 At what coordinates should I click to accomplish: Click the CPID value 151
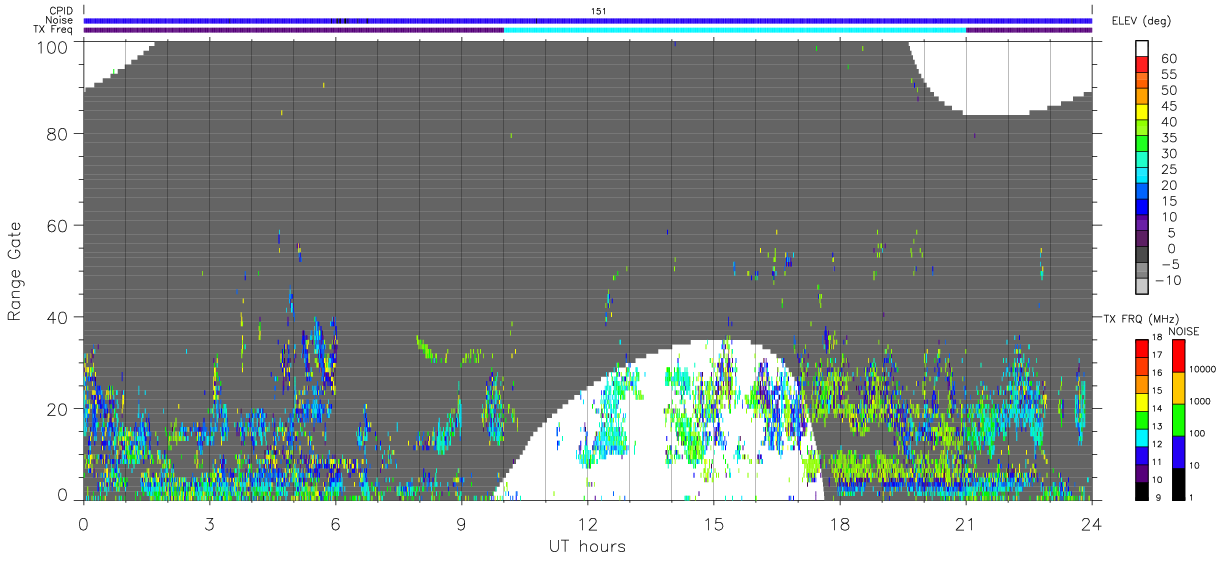pos(598,11)
